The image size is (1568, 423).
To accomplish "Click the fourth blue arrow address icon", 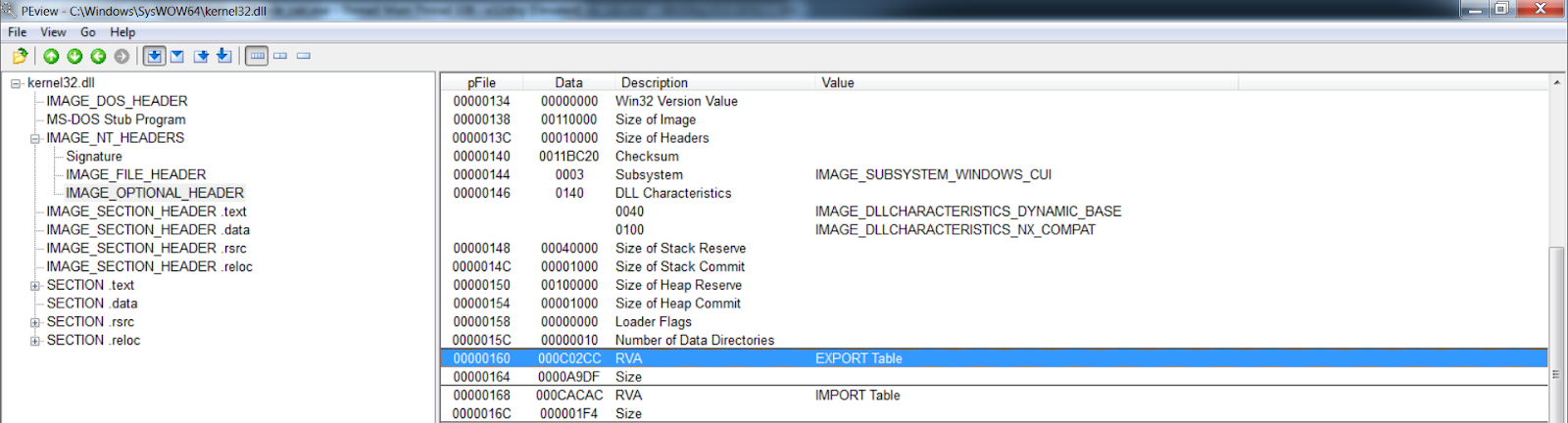I will click(223, 56).
